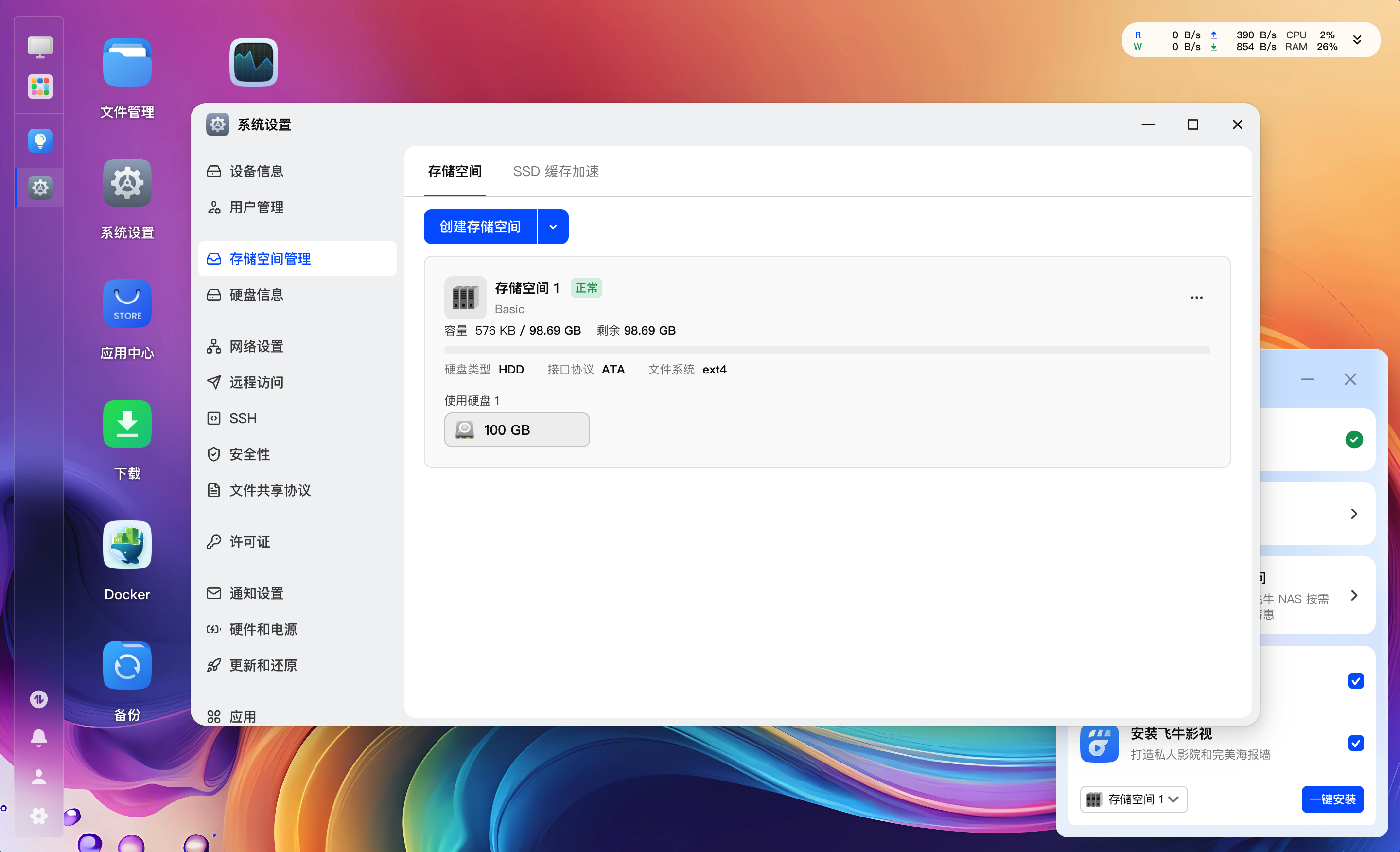
Task: Expand the 创建存储空间 dropdown arrow
Action: (x=552, y=227)
